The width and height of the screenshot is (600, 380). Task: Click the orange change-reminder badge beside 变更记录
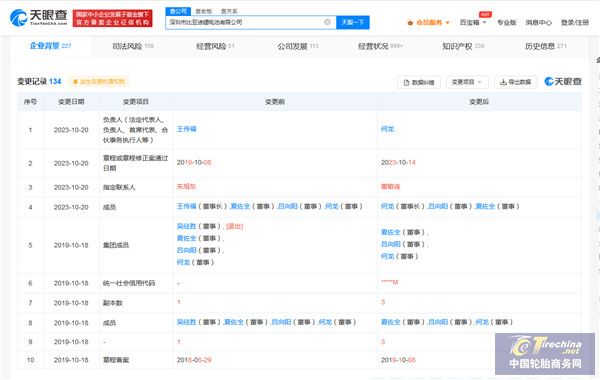(x=99, y=82)
